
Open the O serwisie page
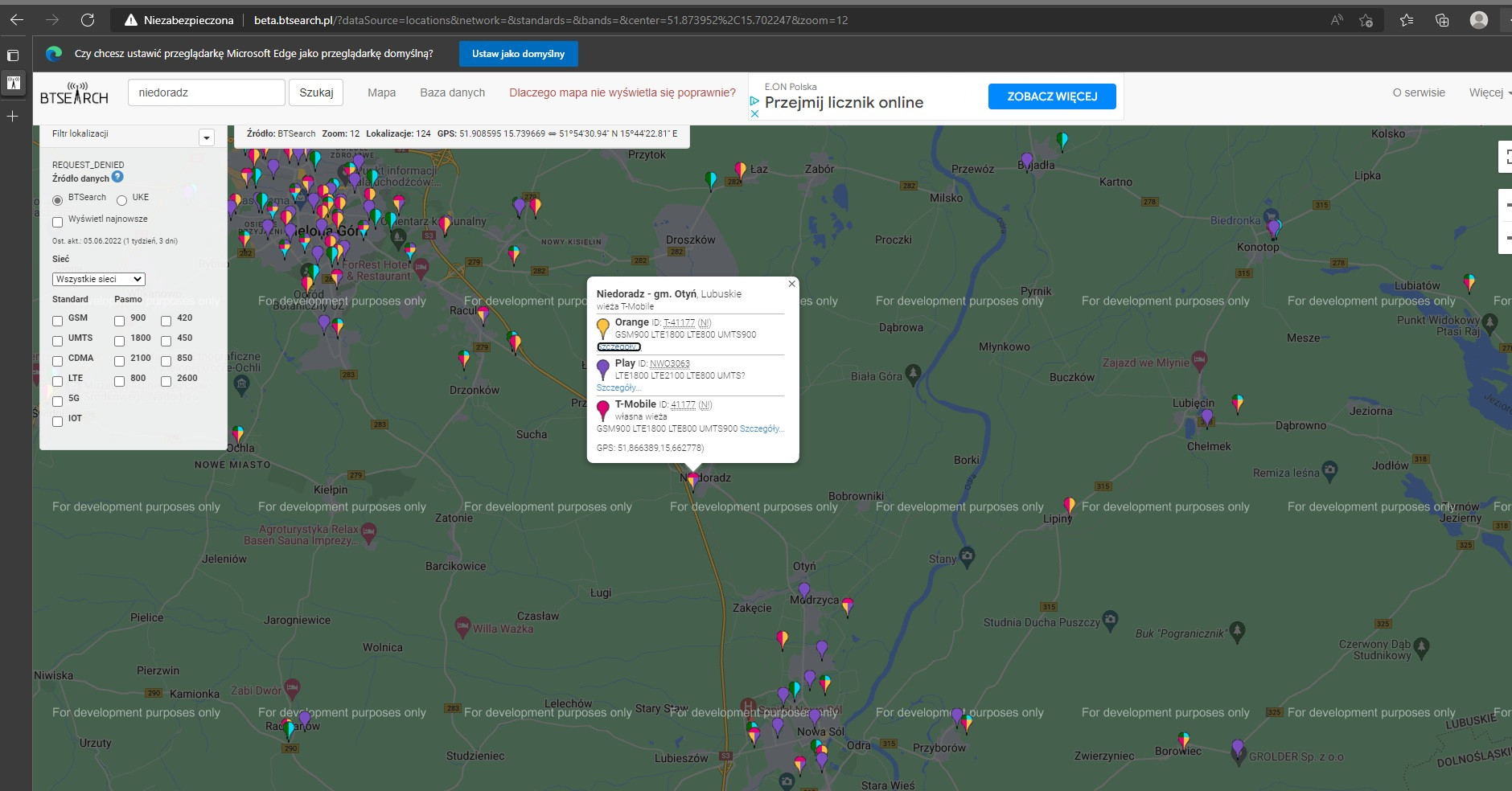1419,92
